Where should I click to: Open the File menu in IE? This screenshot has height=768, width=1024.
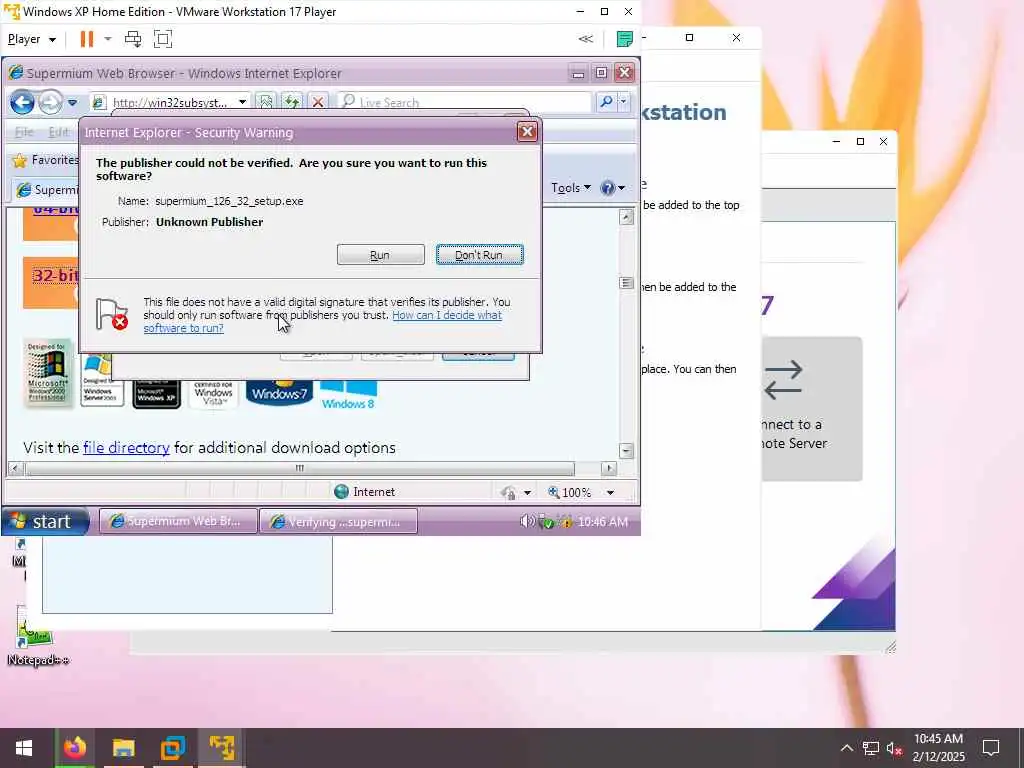click(24, 132)
